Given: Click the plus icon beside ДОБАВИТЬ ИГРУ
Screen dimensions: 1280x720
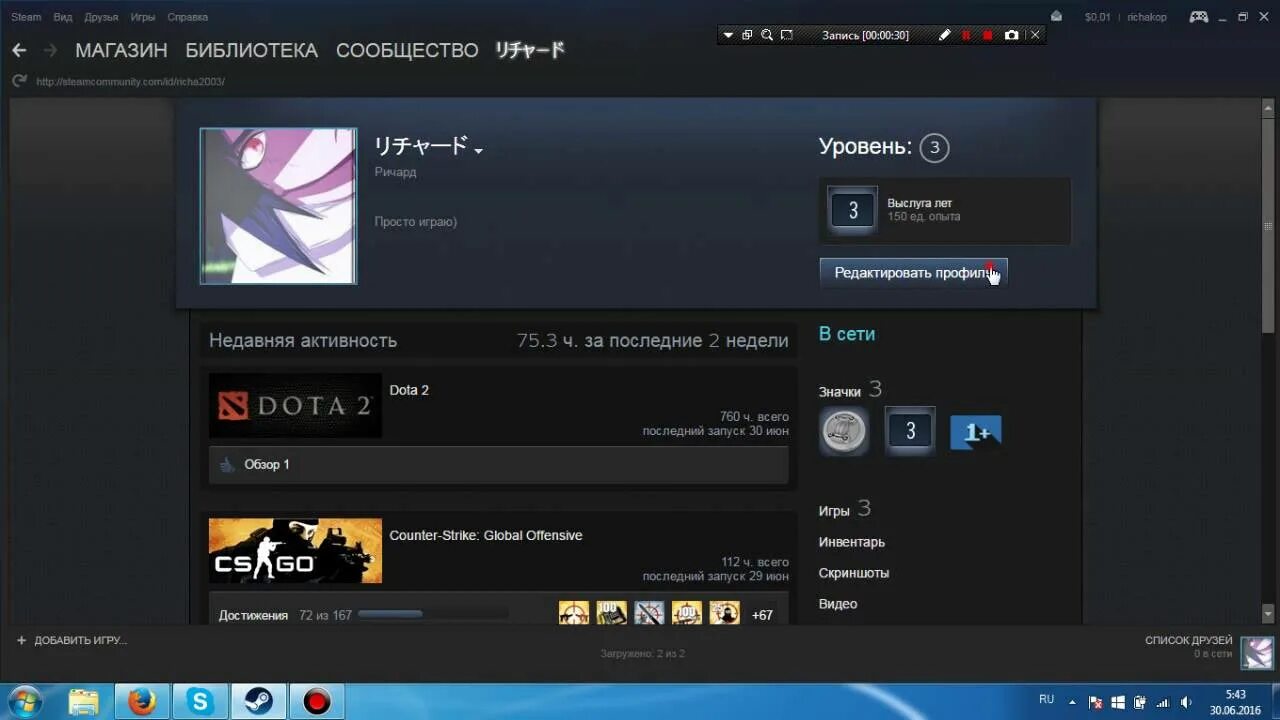Looking at the screenshot, I should (21, 640).
